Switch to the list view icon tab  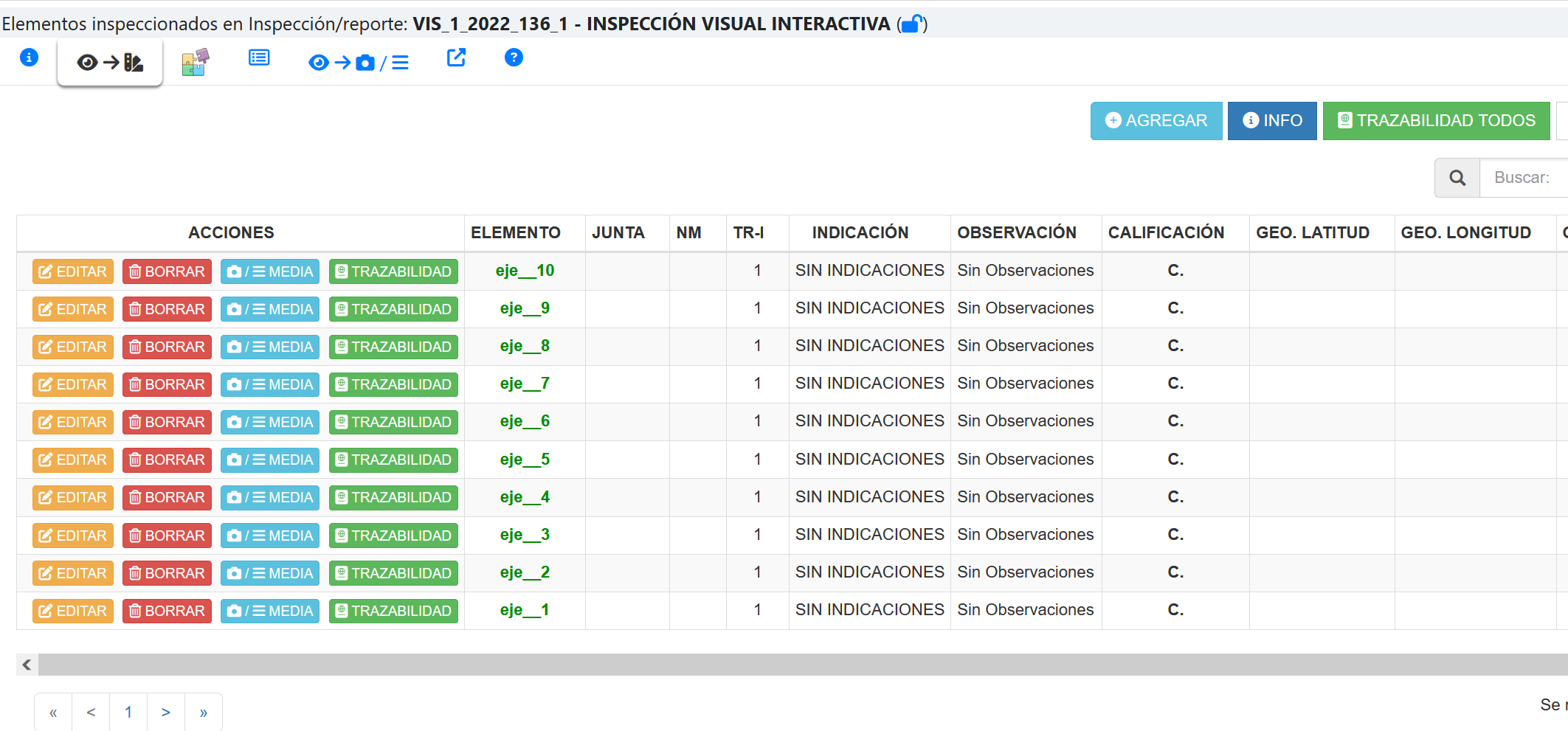click(259, 58)
